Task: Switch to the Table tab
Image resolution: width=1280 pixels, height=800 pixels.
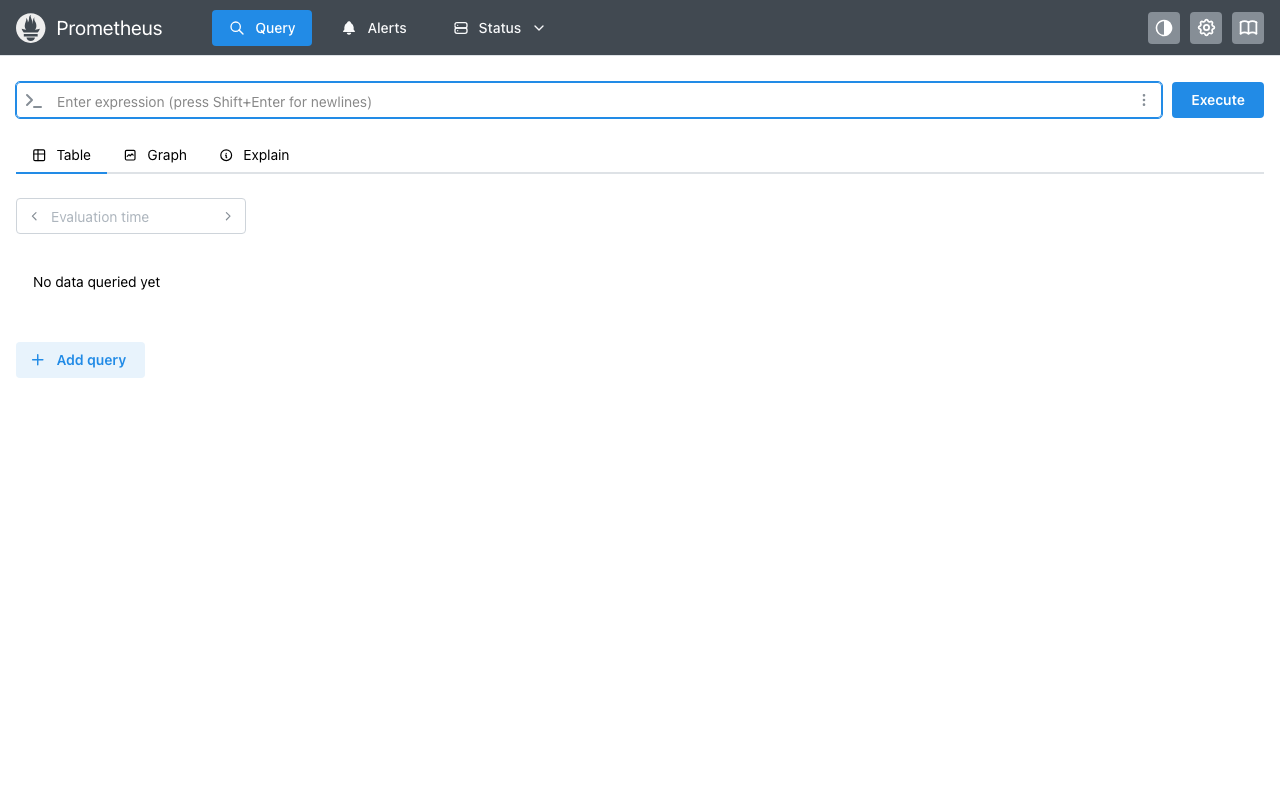Action: coord(62,155)
